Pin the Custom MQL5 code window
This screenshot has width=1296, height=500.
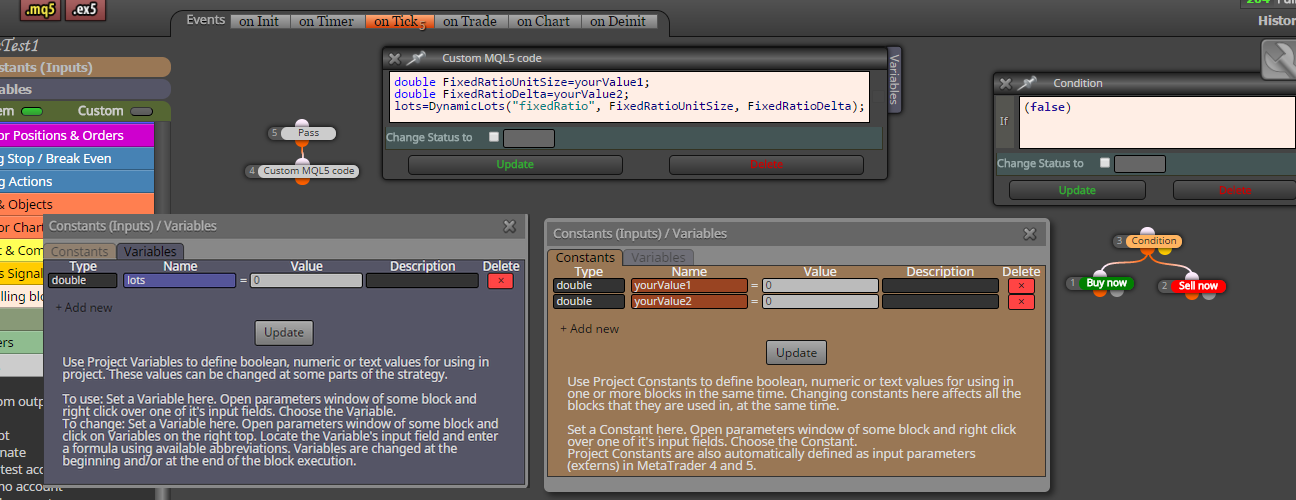416,58
